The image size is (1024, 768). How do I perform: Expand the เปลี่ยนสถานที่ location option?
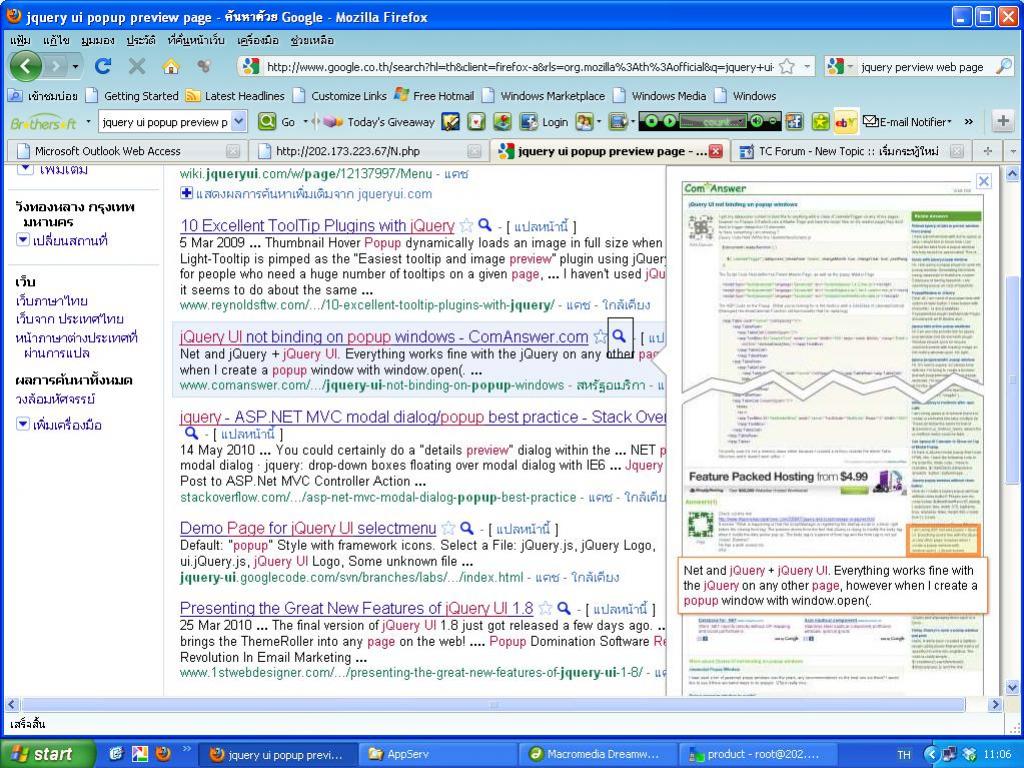pyautogui.click(x=23, y=240)
